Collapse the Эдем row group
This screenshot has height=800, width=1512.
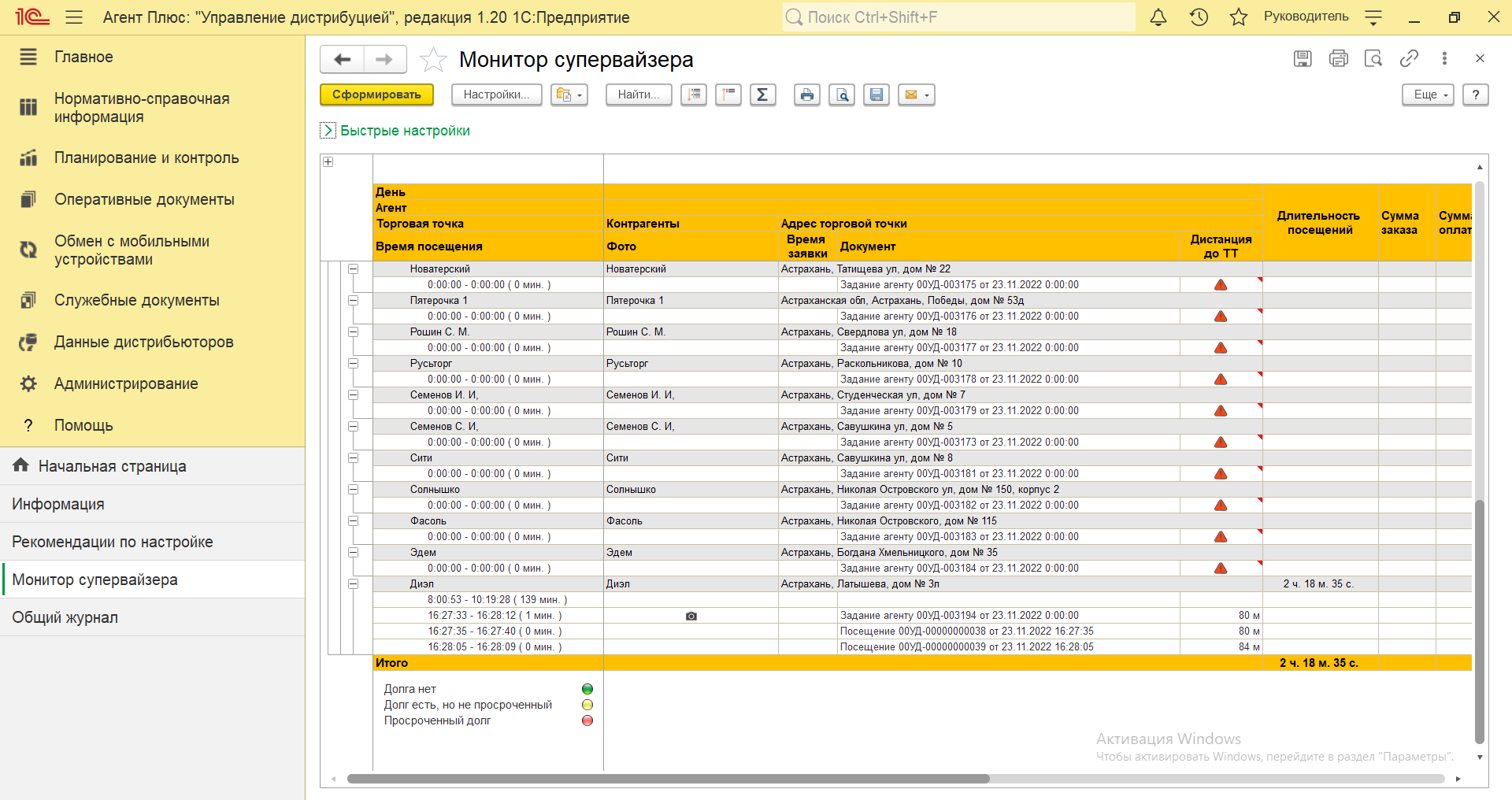pos(354,553)
